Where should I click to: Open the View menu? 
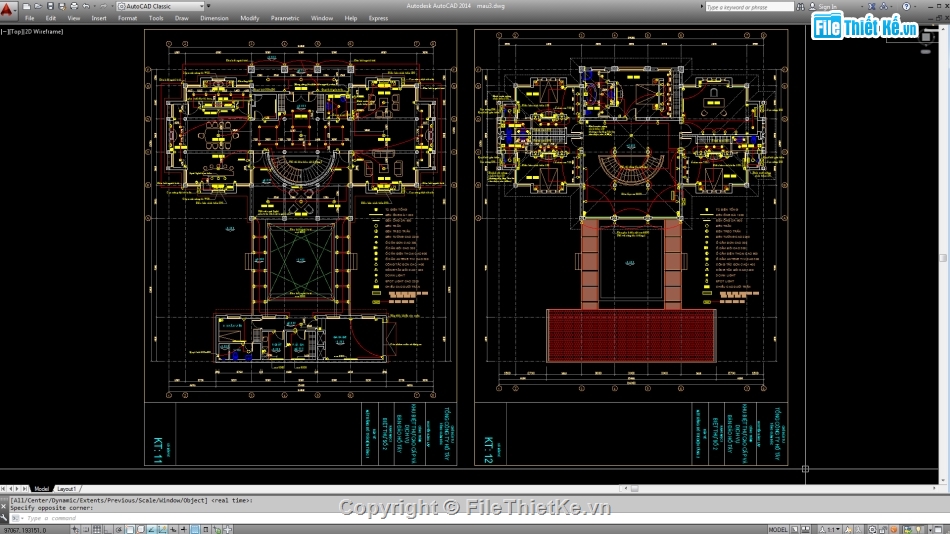click(x=73, y=18)
